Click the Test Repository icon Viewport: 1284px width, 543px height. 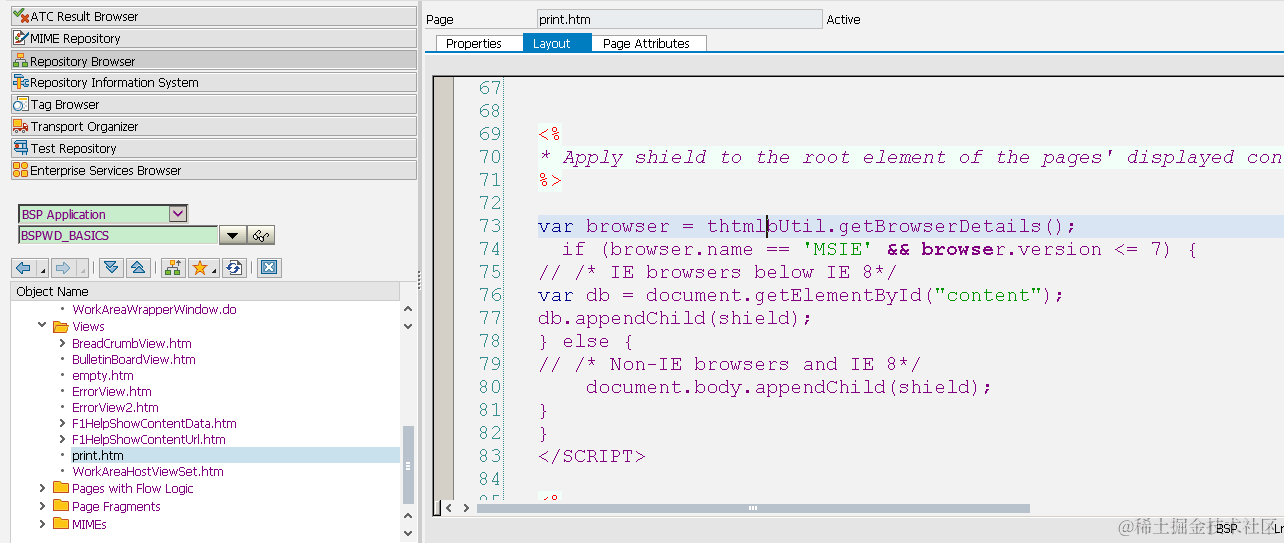[21, 148]
